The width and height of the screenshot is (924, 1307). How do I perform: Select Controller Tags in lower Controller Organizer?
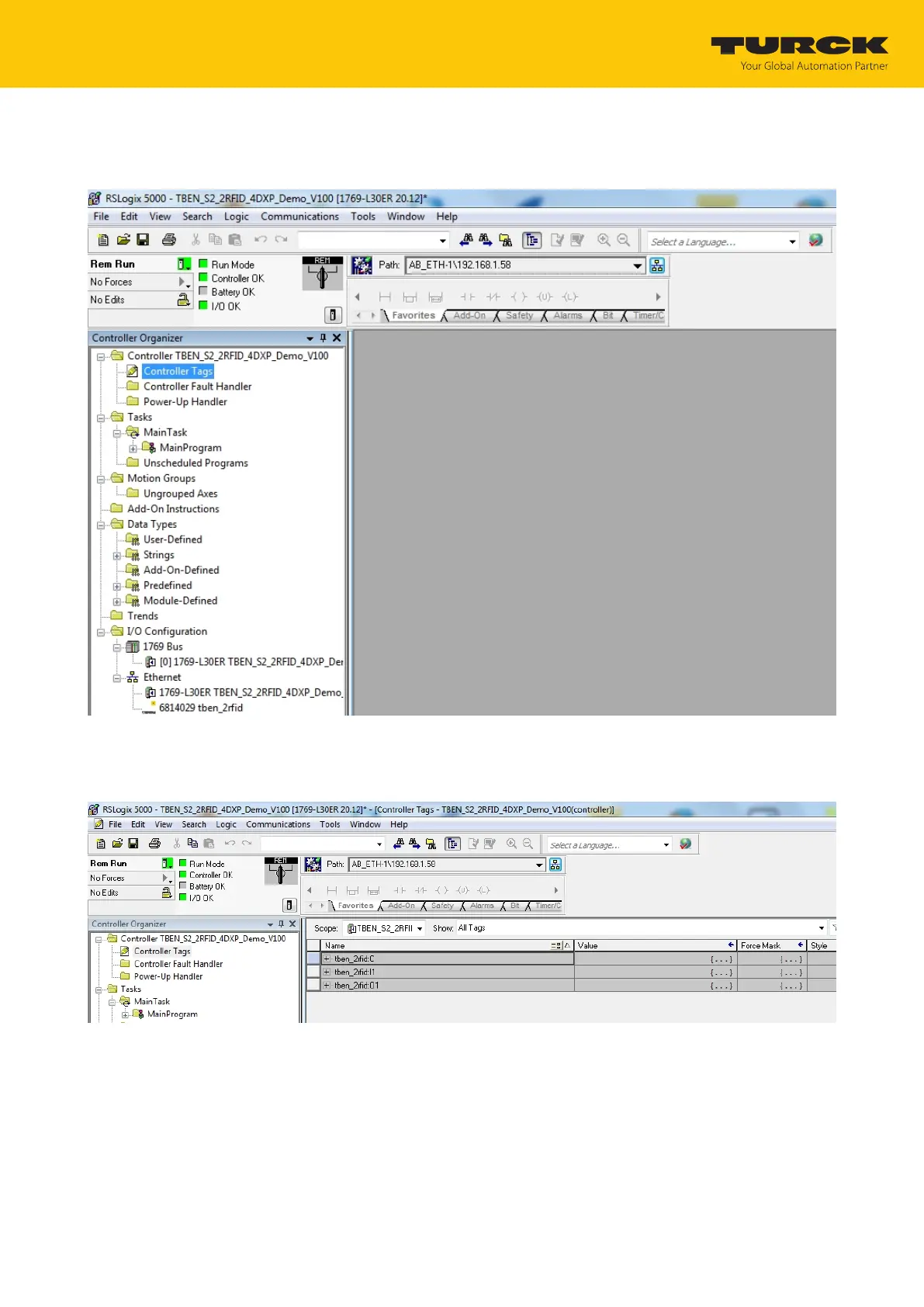[162, 952]
